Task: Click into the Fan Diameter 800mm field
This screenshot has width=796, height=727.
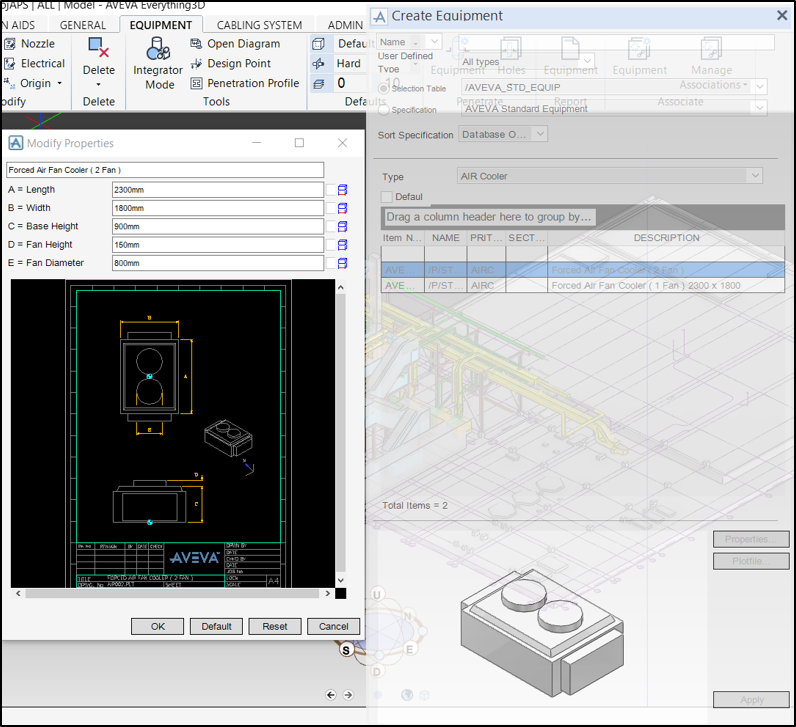Action: [x=217, y=263]
